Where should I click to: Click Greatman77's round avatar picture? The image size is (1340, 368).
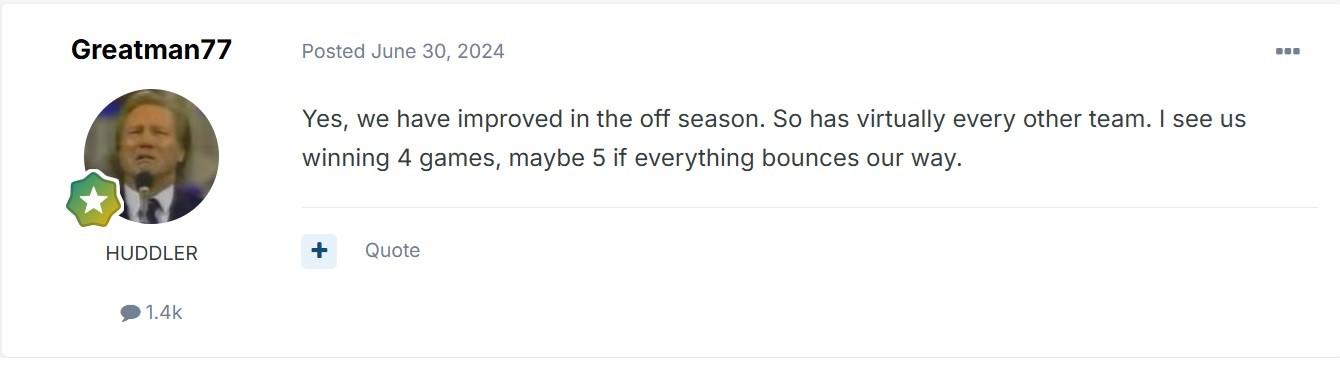click(x=151, y=156)
